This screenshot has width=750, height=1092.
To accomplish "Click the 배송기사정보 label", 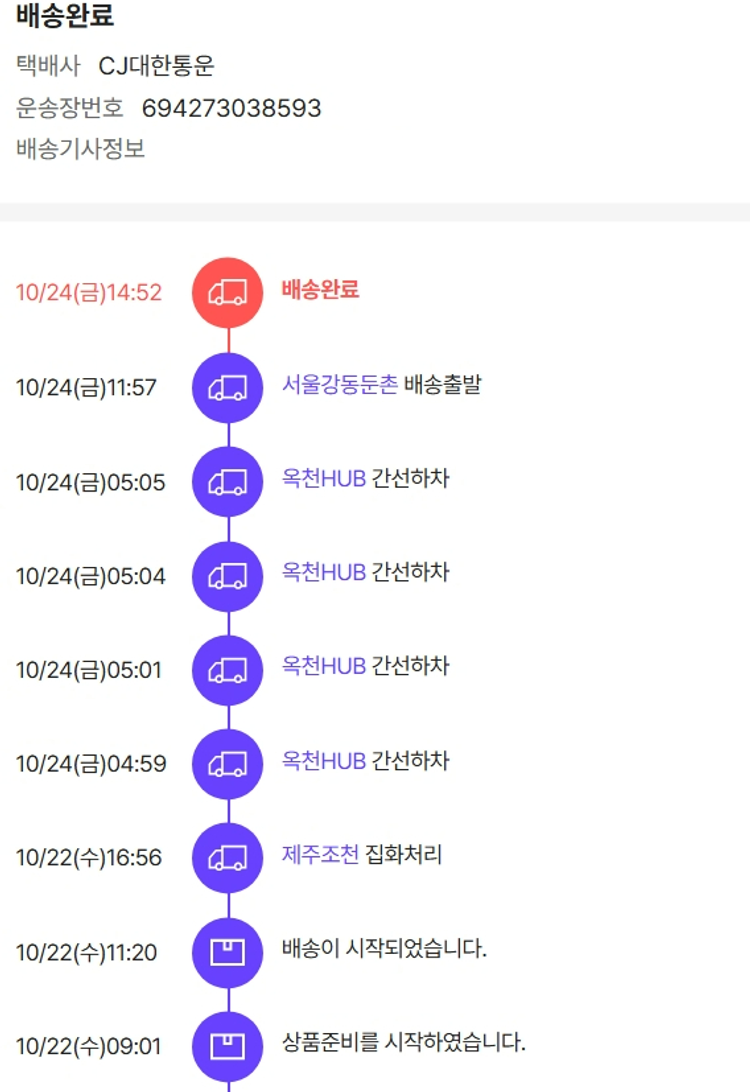I will coord(81,149).
